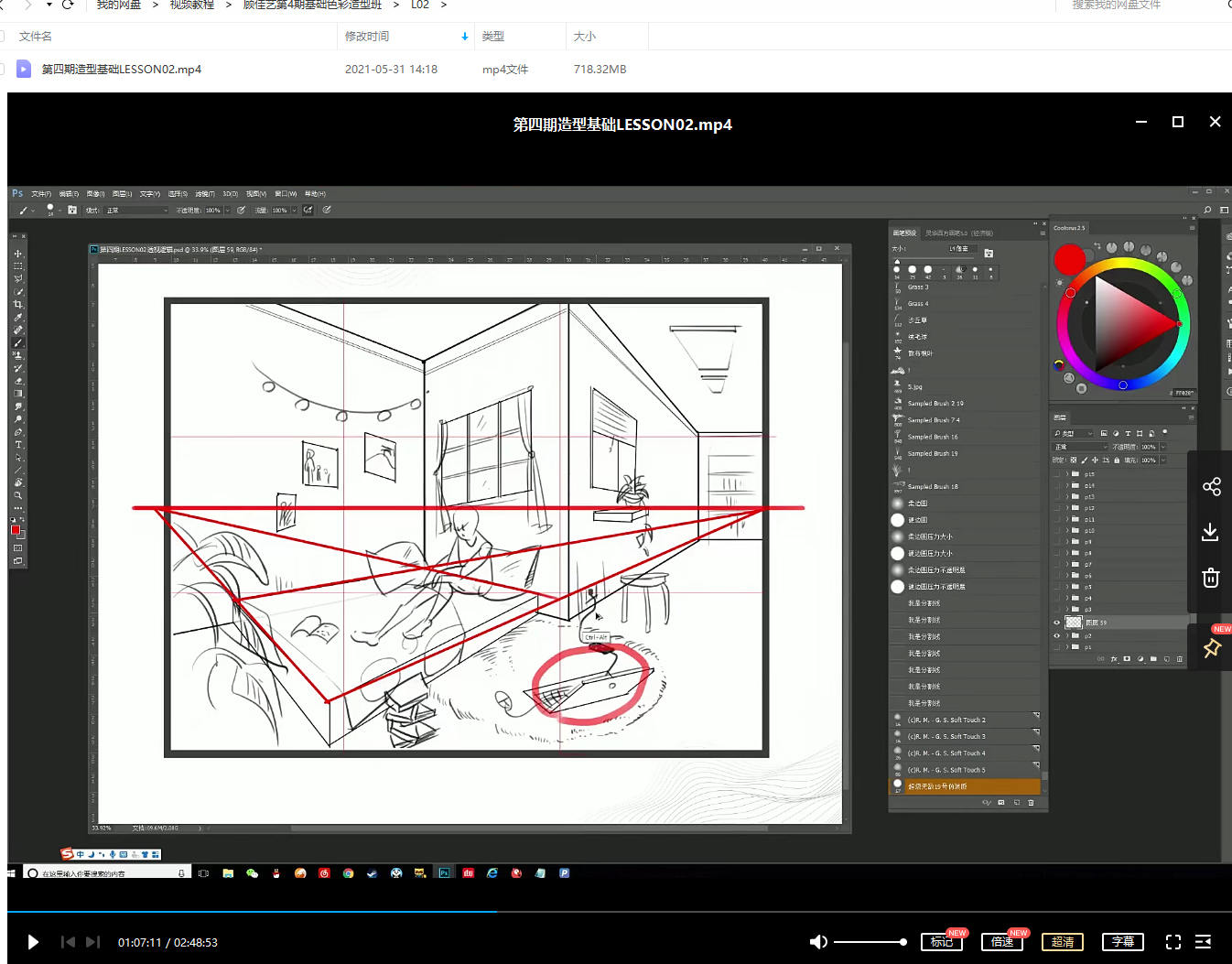Open the 倍速 playback speed options
The image size is (1232, 964).
tap(1001, 942)
